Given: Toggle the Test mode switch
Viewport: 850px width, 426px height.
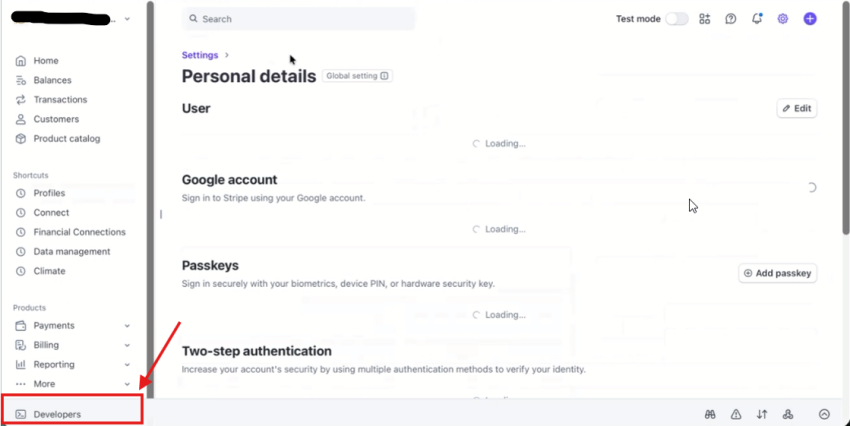Looking at the screenshot, I should pyautogui.click(x=677, y=19).
